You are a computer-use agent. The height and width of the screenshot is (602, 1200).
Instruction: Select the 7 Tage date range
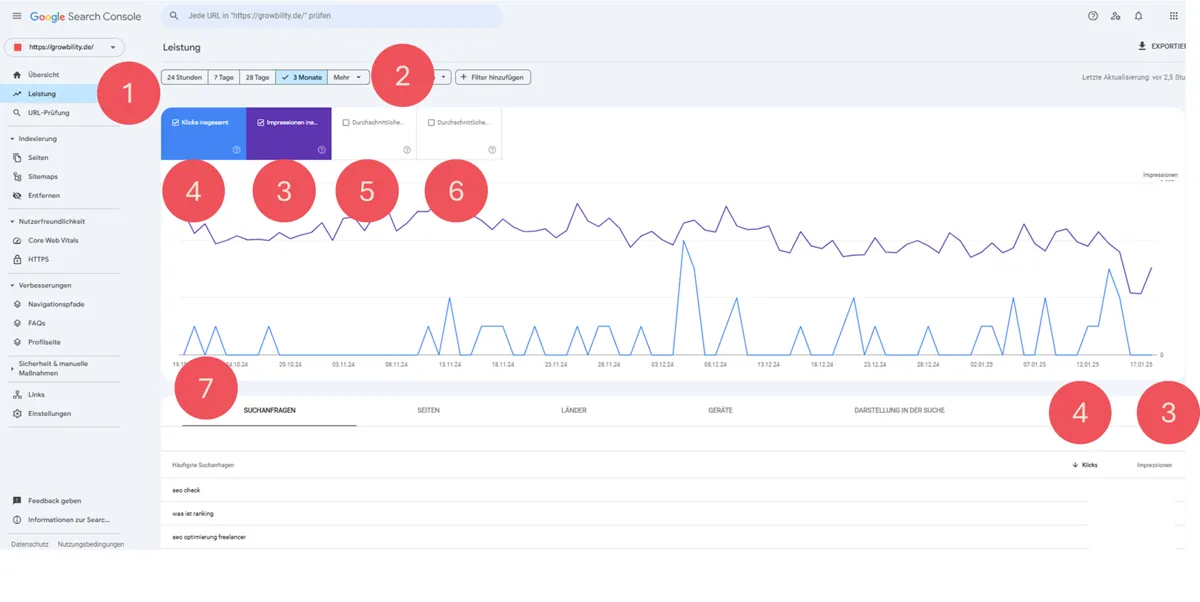pos(224,77)
